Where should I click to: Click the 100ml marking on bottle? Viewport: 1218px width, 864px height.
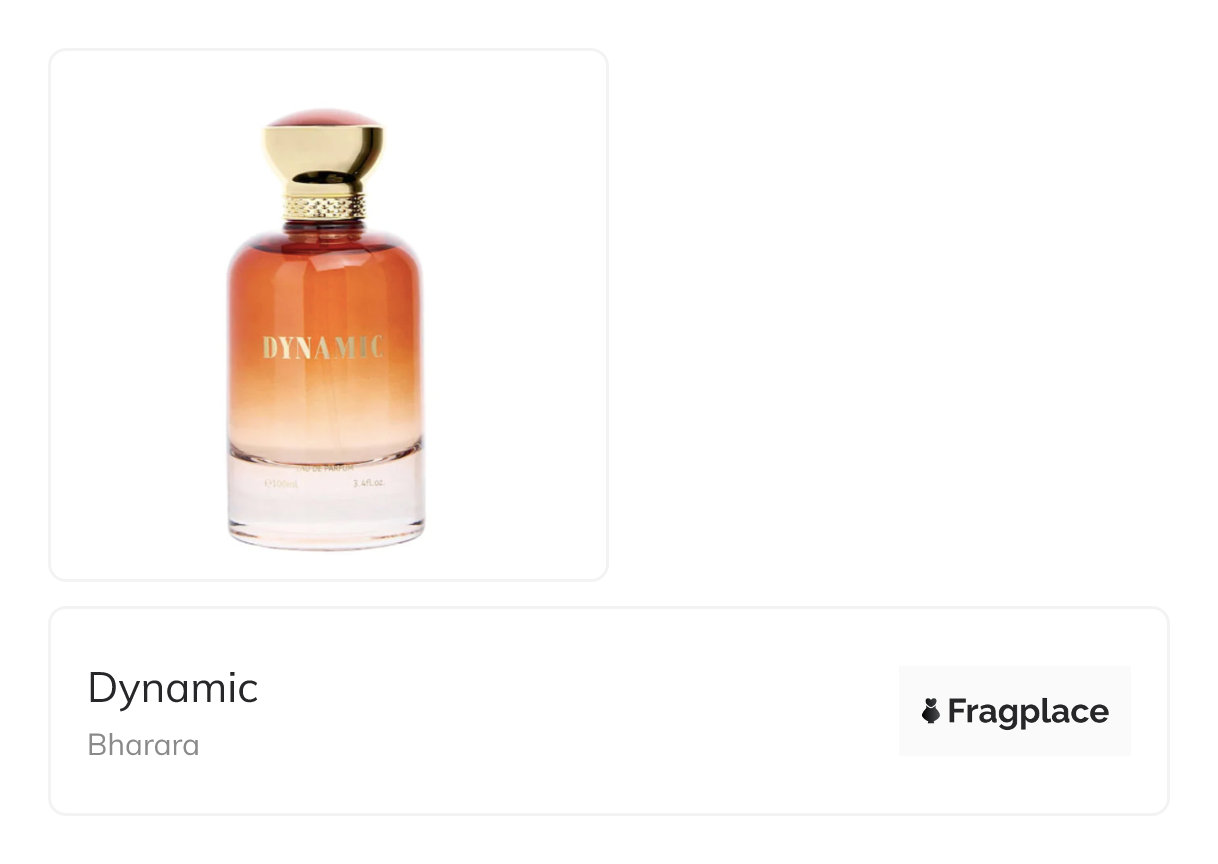point(281,482)
